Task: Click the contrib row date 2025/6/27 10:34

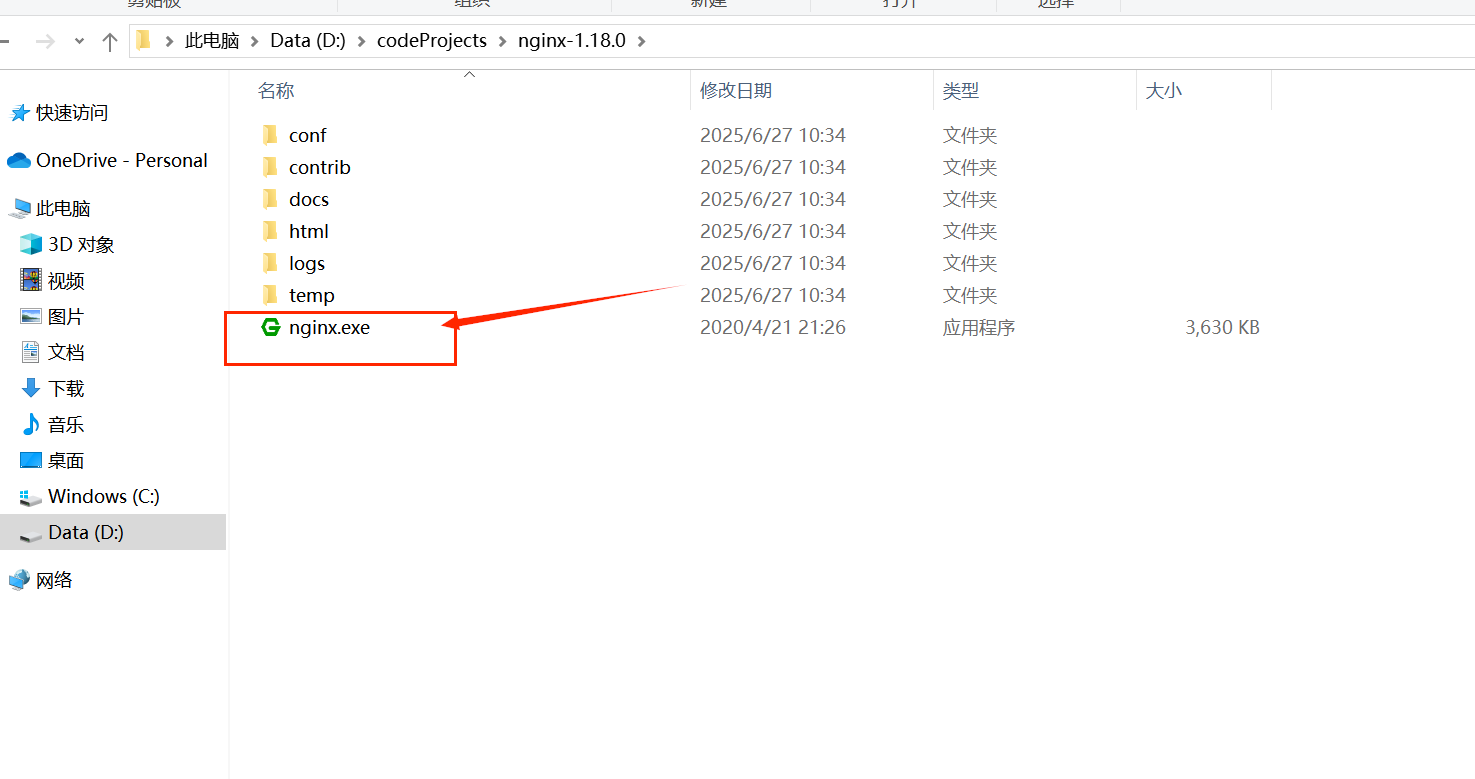Action: click(x=773, y=167)
